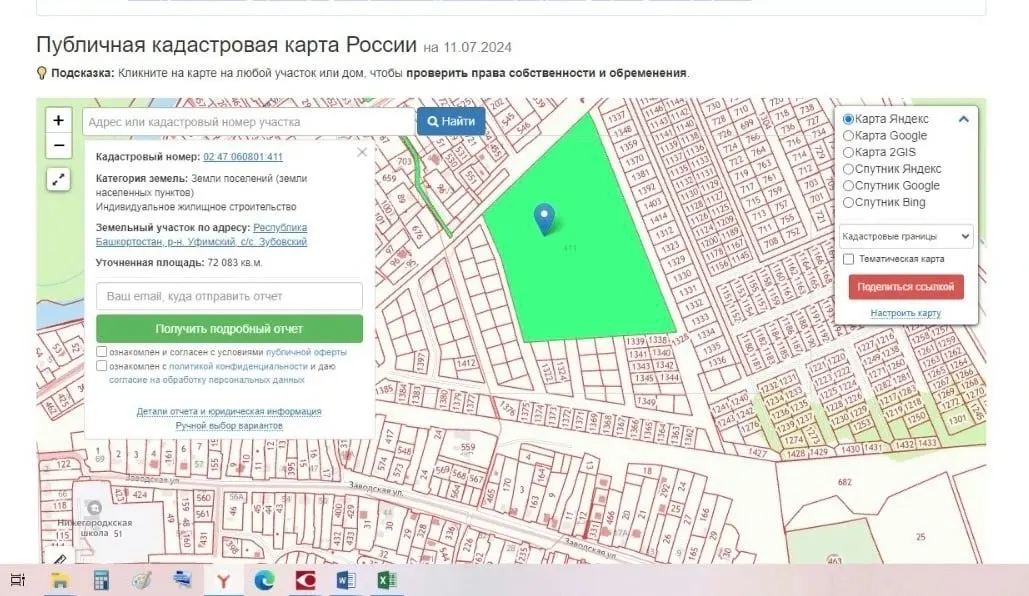
Task: Click parcel 1412 on the map
Action: tap(467, 363)
